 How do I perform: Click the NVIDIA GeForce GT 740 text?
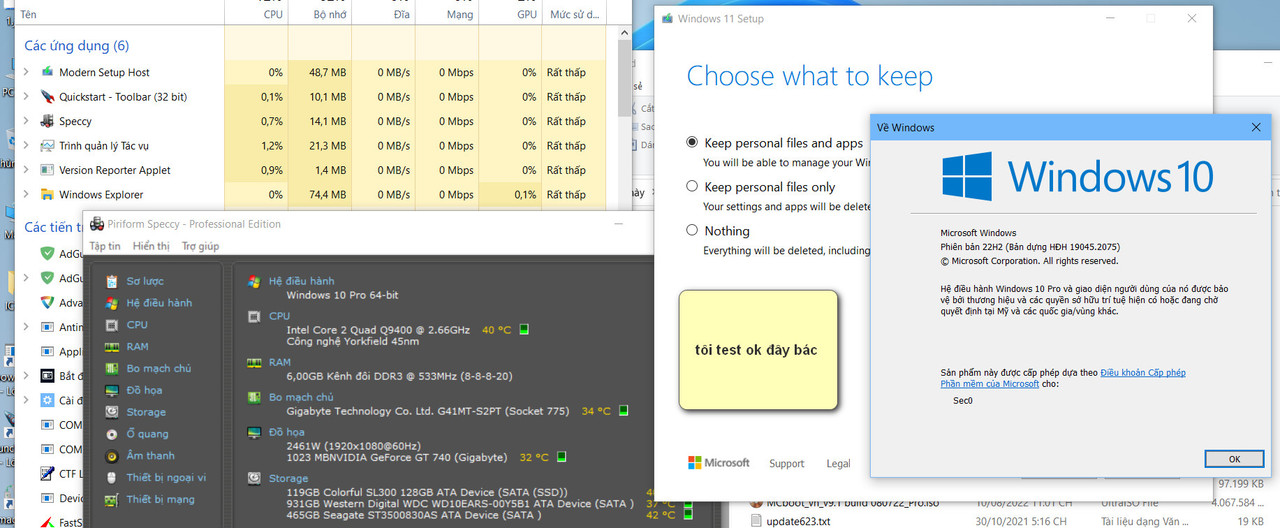[397, 457]
